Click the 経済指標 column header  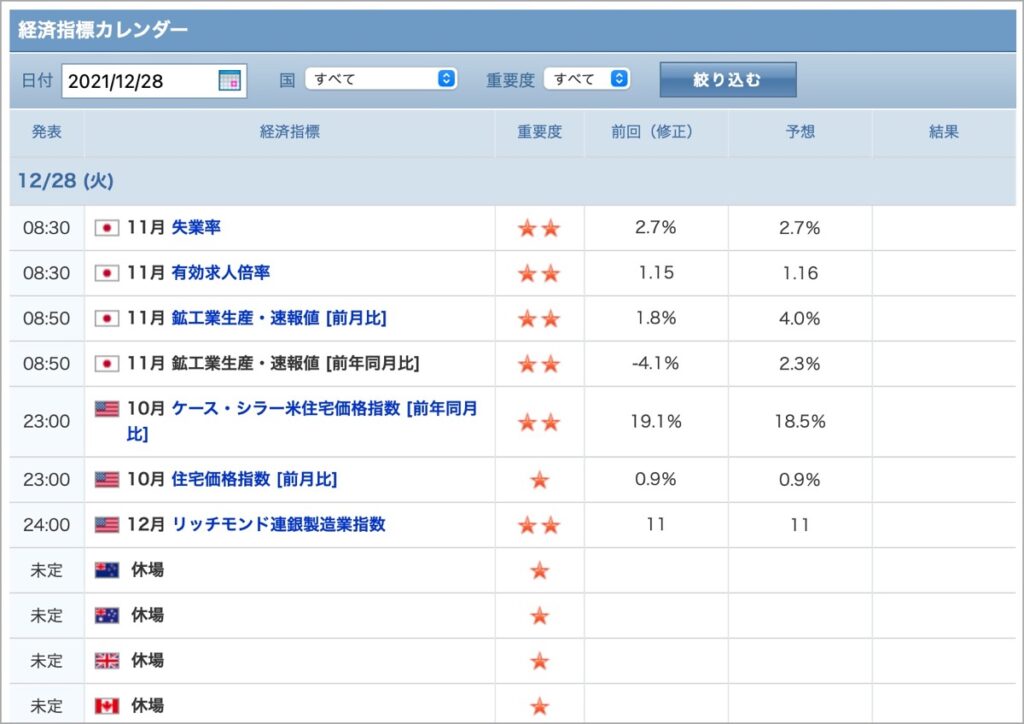[290, 132]
